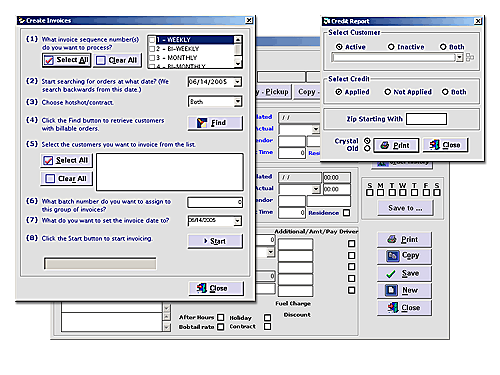Select Active customer radio button
Image resolution: width=500 pixels, height=375 pixels.
(x=339, y=47)
